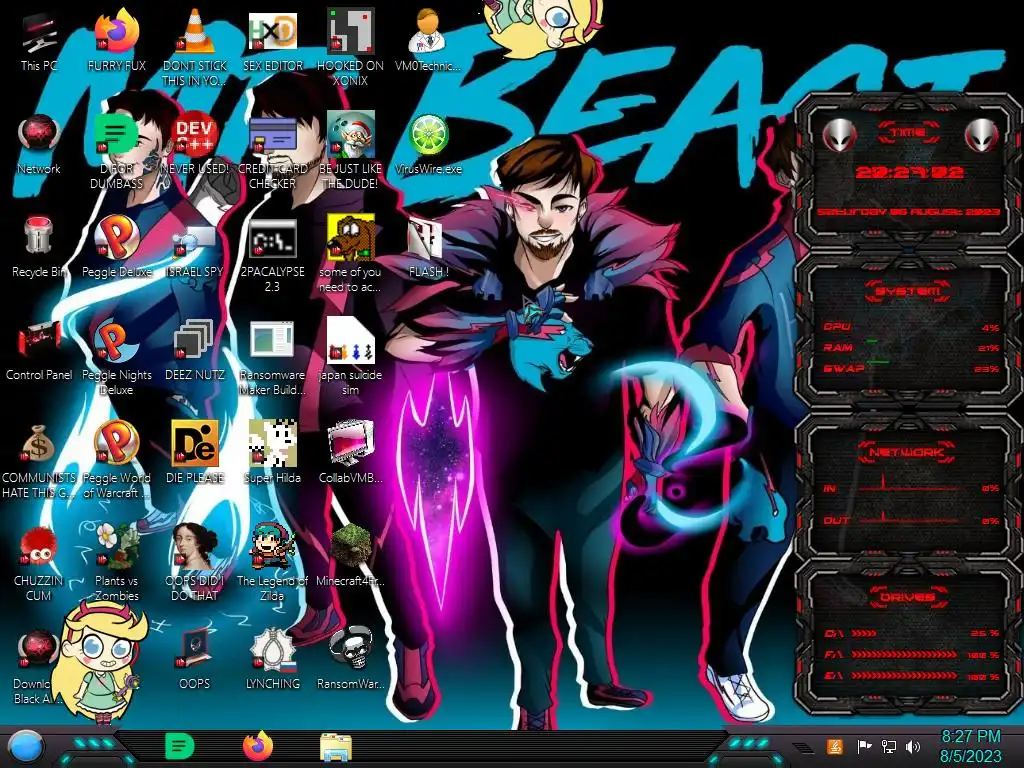The width and height of the screenshot is (1024, 768).
Task: Open the clock showing 8:27 PM
Action: coord(970,746)
